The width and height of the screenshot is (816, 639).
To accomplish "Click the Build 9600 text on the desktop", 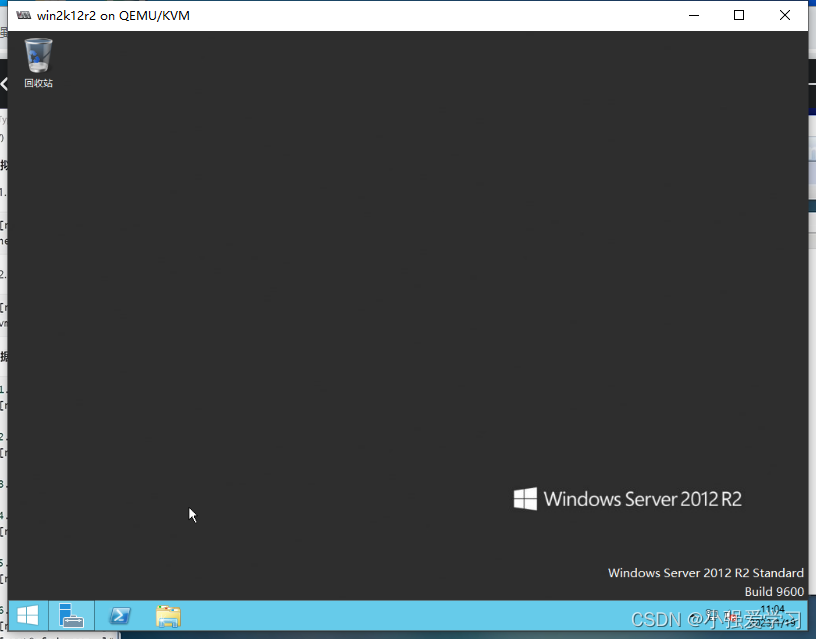I will click(774, 591).
